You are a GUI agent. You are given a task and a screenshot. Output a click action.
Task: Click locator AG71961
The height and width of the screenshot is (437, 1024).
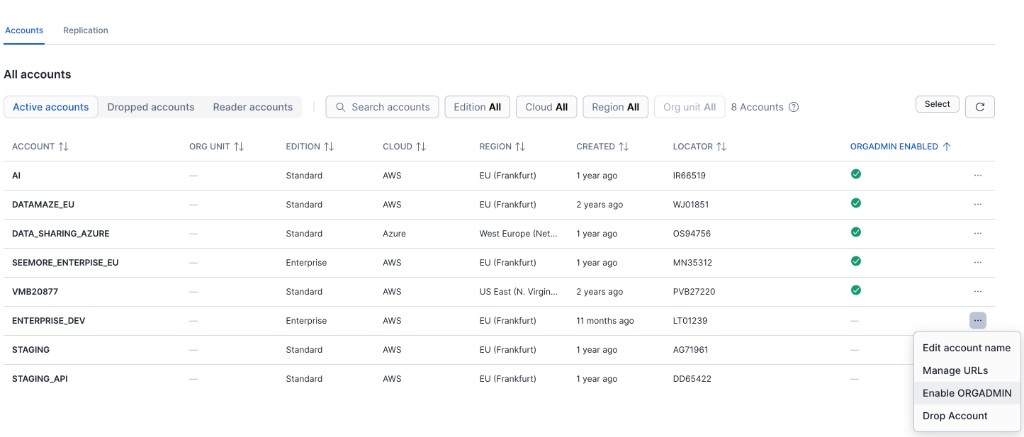click(690, 349)
